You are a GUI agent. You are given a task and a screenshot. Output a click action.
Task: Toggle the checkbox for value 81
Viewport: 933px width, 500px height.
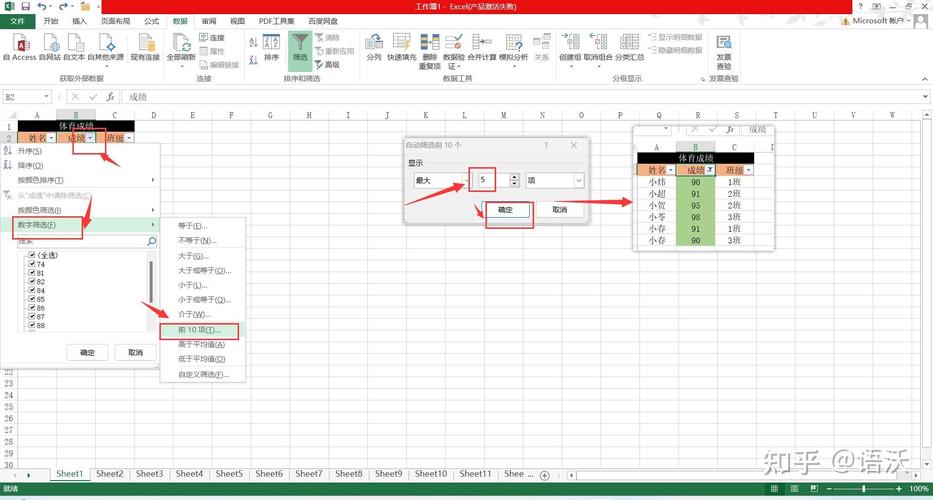pos(32,273)
